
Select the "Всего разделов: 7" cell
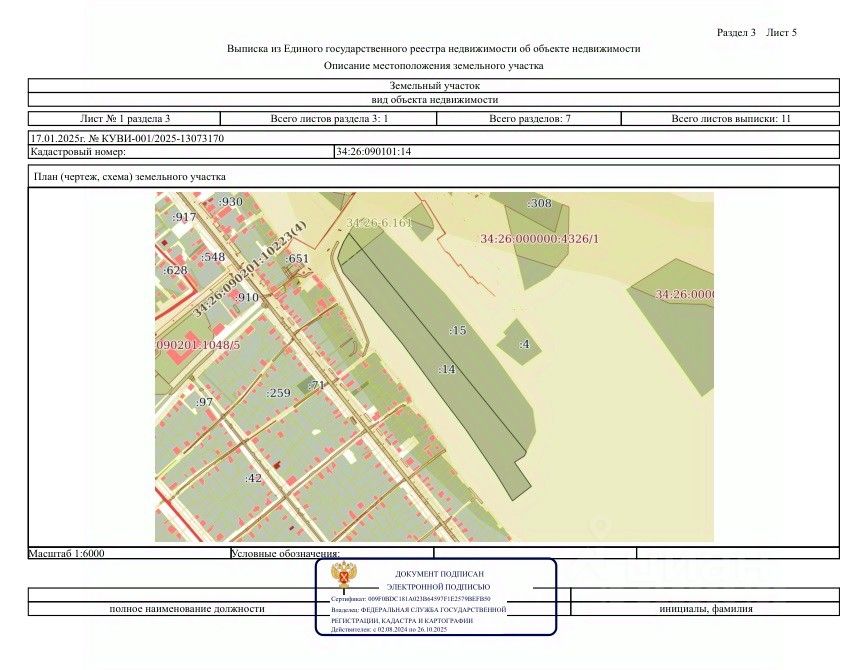click(530, 118)
